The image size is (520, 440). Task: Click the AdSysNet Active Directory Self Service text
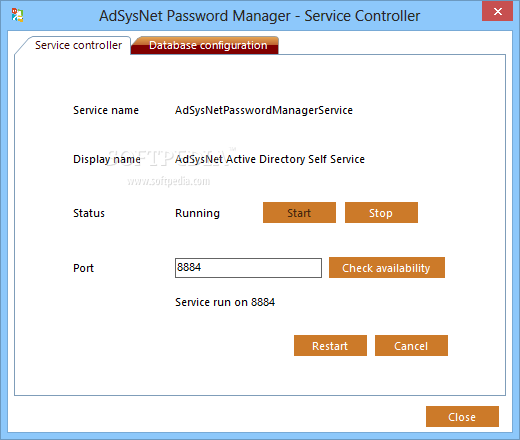tap(270, 159)
